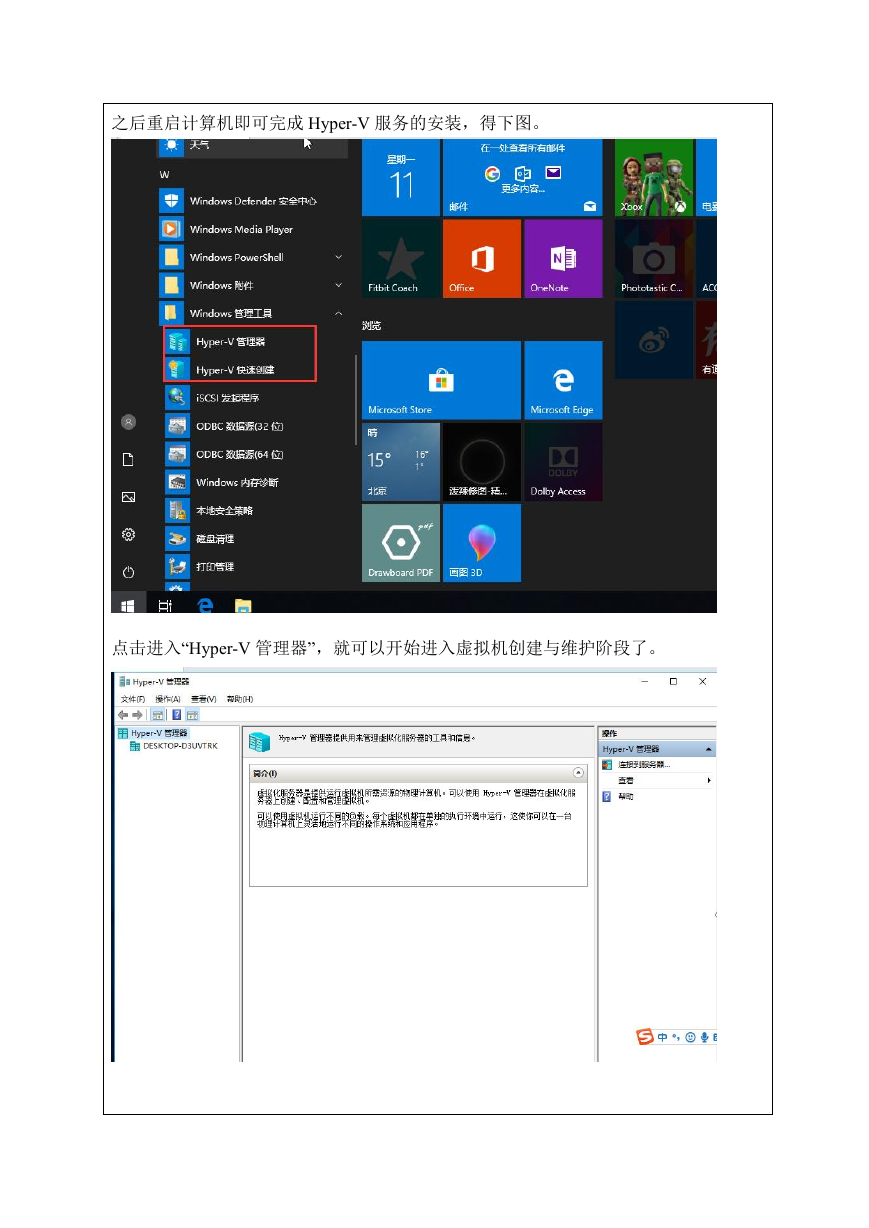The width and height of the screenshot is (869, 1228).
Task: Open the 文件(F) menu
Action: [x=133, y=699]
